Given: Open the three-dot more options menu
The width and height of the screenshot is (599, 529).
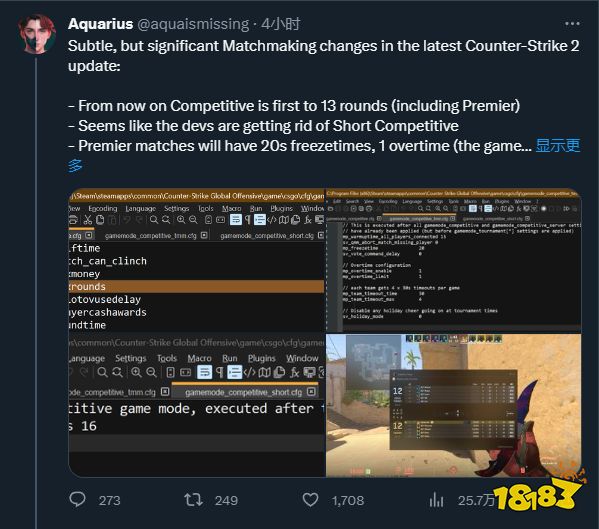Looking at the screenshot, I should tap(572, 24).
